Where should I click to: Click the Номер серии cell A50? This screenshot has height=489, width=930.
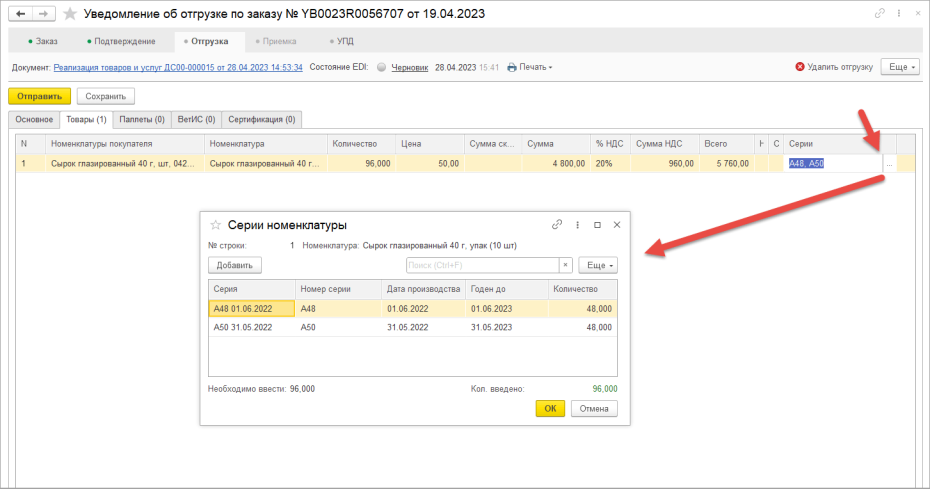[338, 327]
